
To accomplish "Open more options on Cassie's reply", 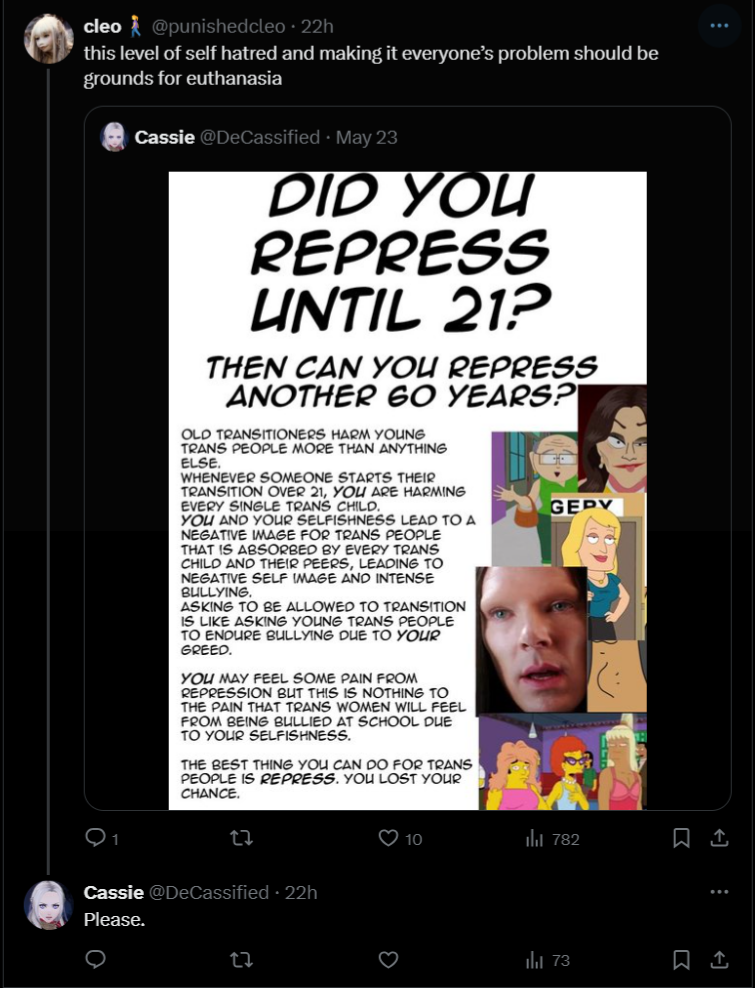I will (x=719, y=892).
